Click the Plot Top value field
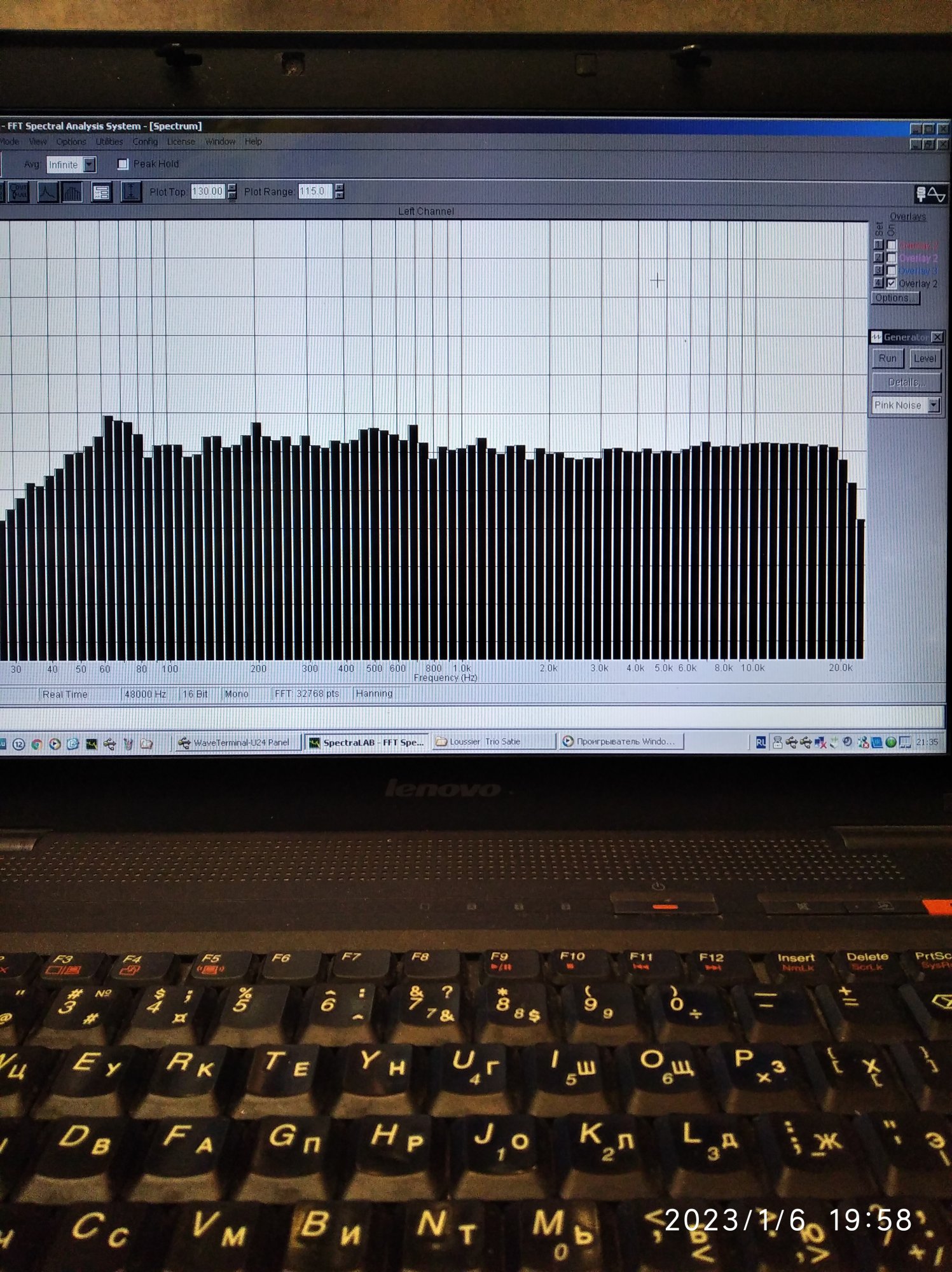The height and width of the screenshot is (1272, 952). pyautogui.click(x=208, y=191)
